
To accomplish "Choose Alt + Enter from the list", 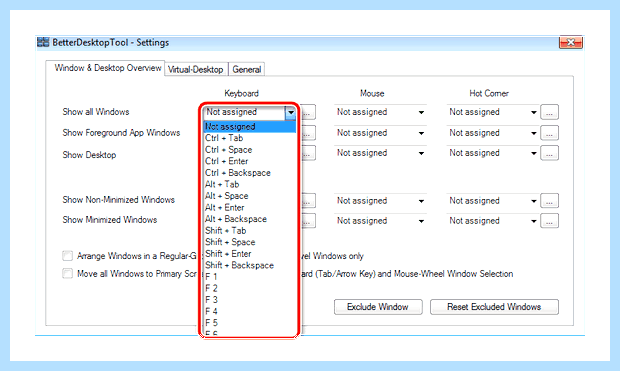I will coord(250,208).
